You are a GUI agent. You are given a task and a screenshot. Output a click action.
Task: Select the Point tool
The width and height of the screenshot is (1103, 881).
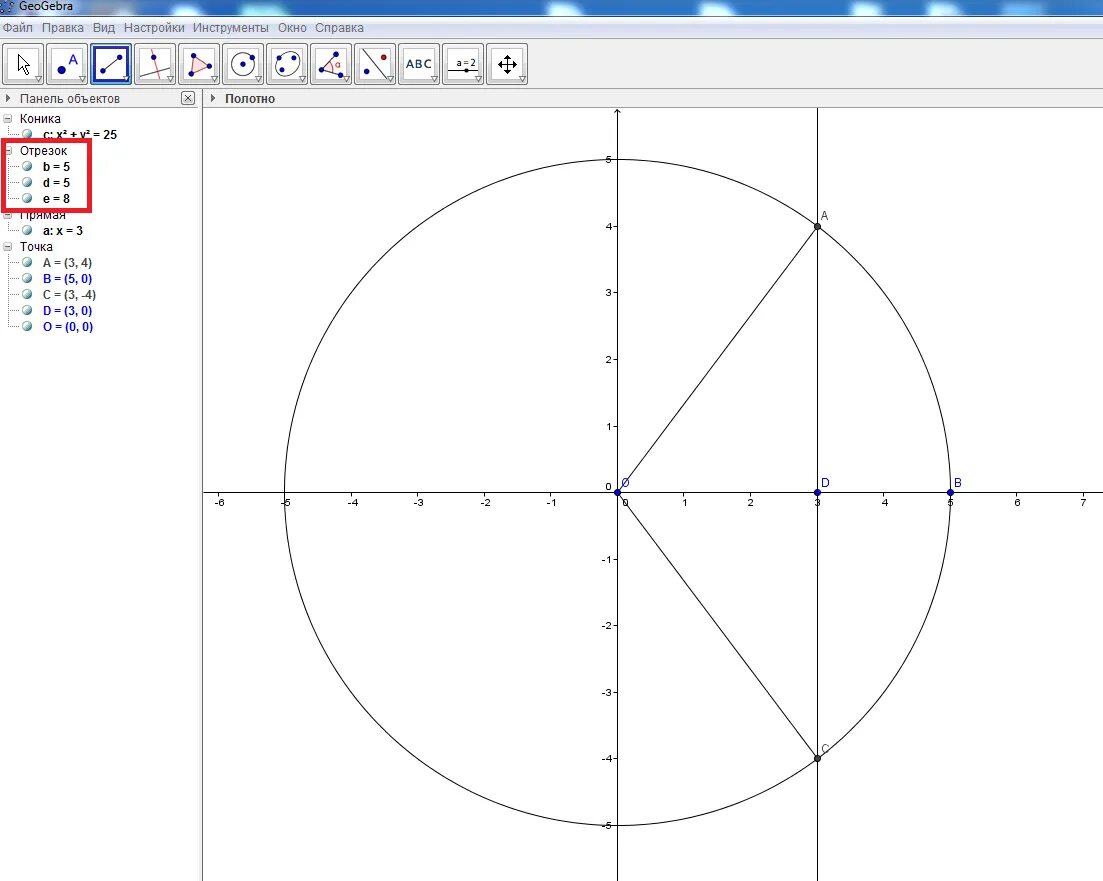pos(67,63)
